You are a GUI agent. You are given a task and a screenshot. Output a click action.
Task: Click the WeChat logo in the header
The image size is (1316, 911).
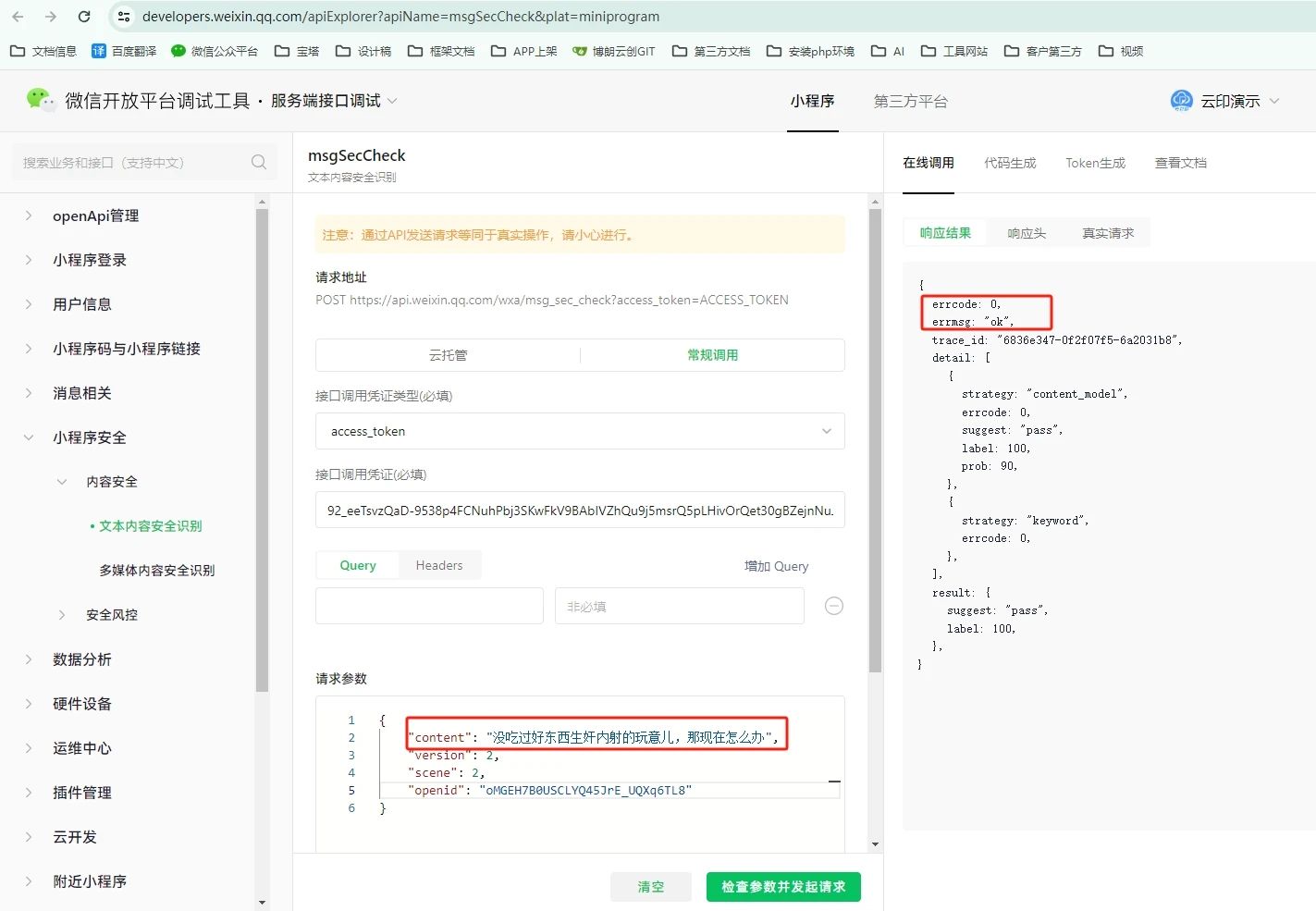(40, 100)
